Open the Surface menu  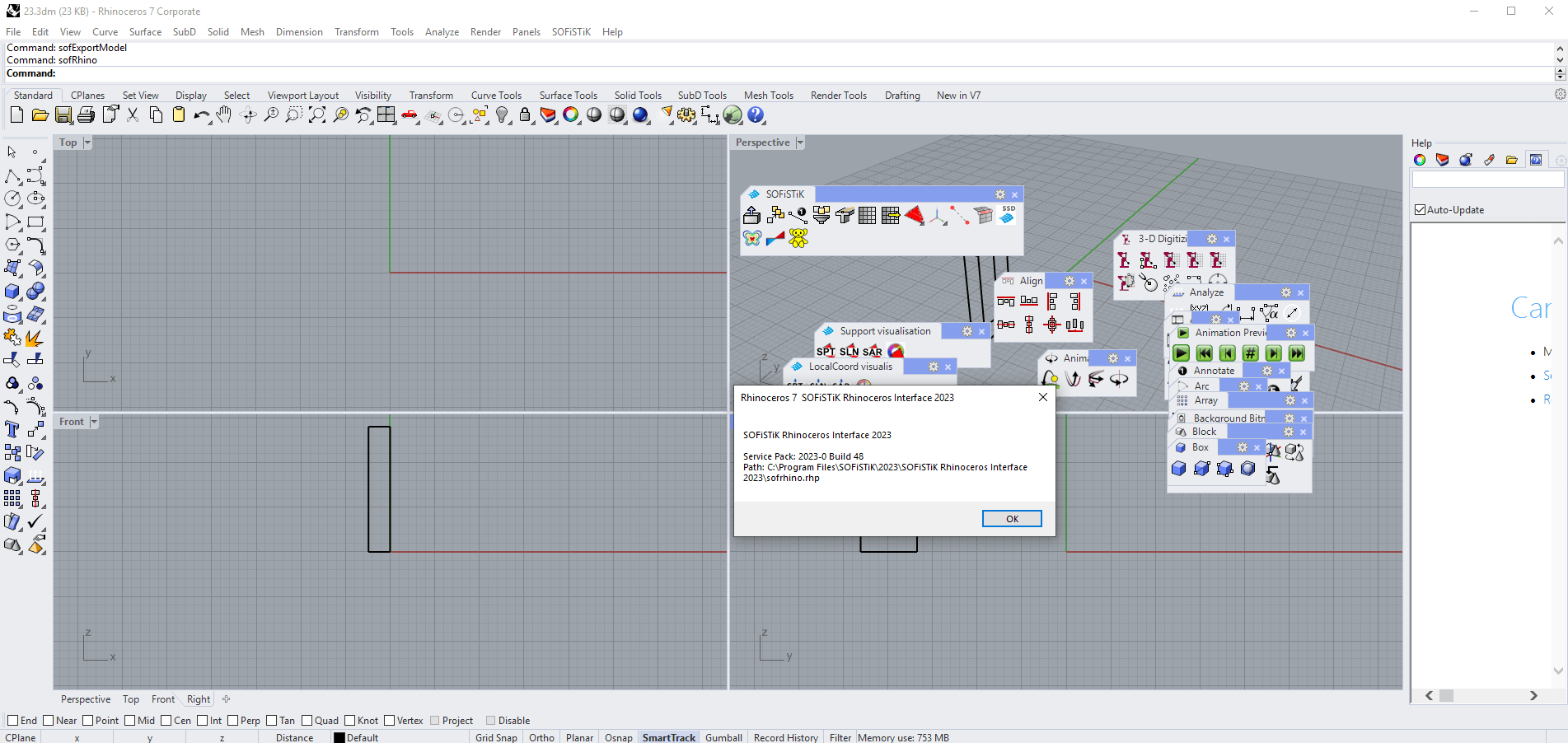tap(145, 32)
